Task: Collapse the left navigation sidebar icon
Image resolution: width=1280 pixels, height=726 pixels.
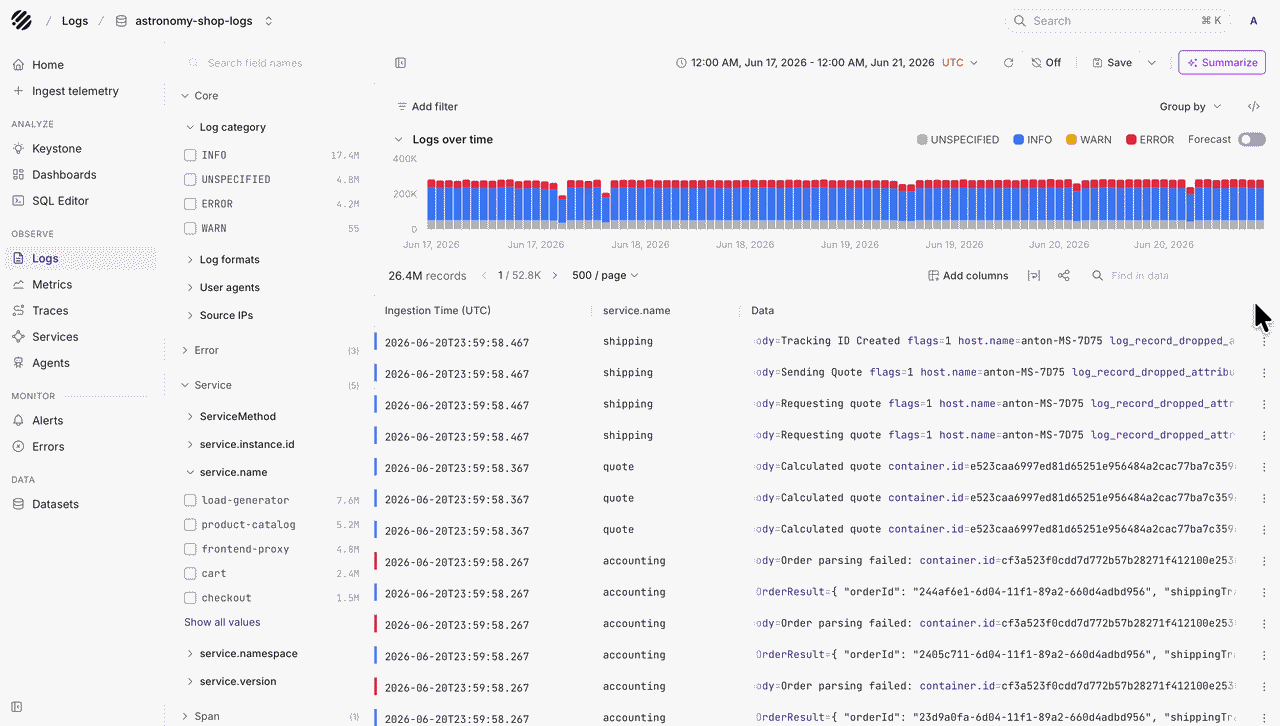Action: [17, 707]
